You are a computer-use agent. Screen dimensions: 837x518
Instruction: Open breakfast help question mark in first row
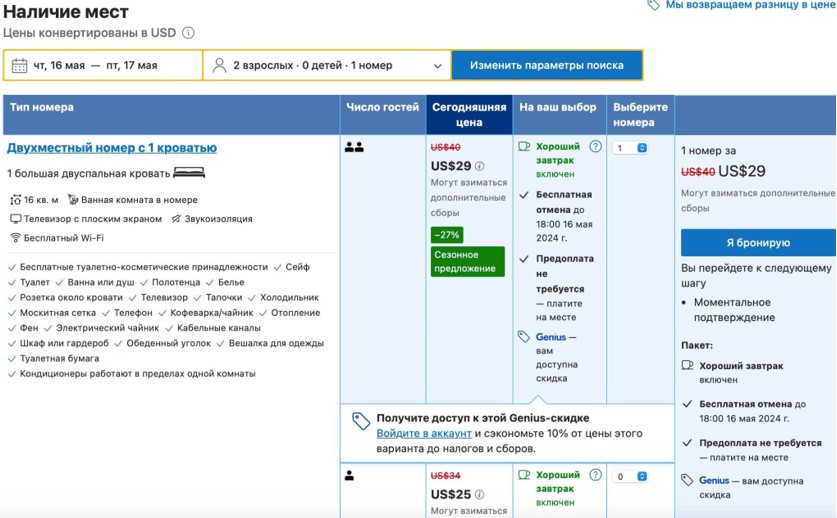point(596,147)
